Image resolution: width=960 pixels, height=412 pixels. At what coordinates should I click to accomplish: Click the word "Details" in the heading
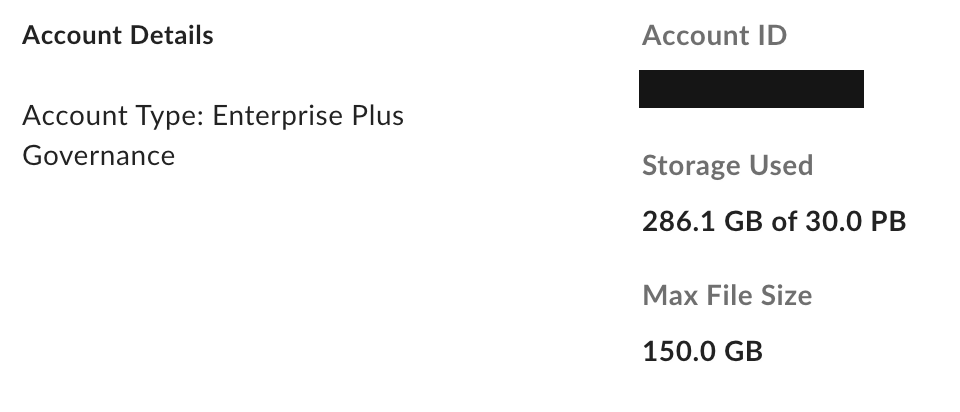(x=173, y=36)
